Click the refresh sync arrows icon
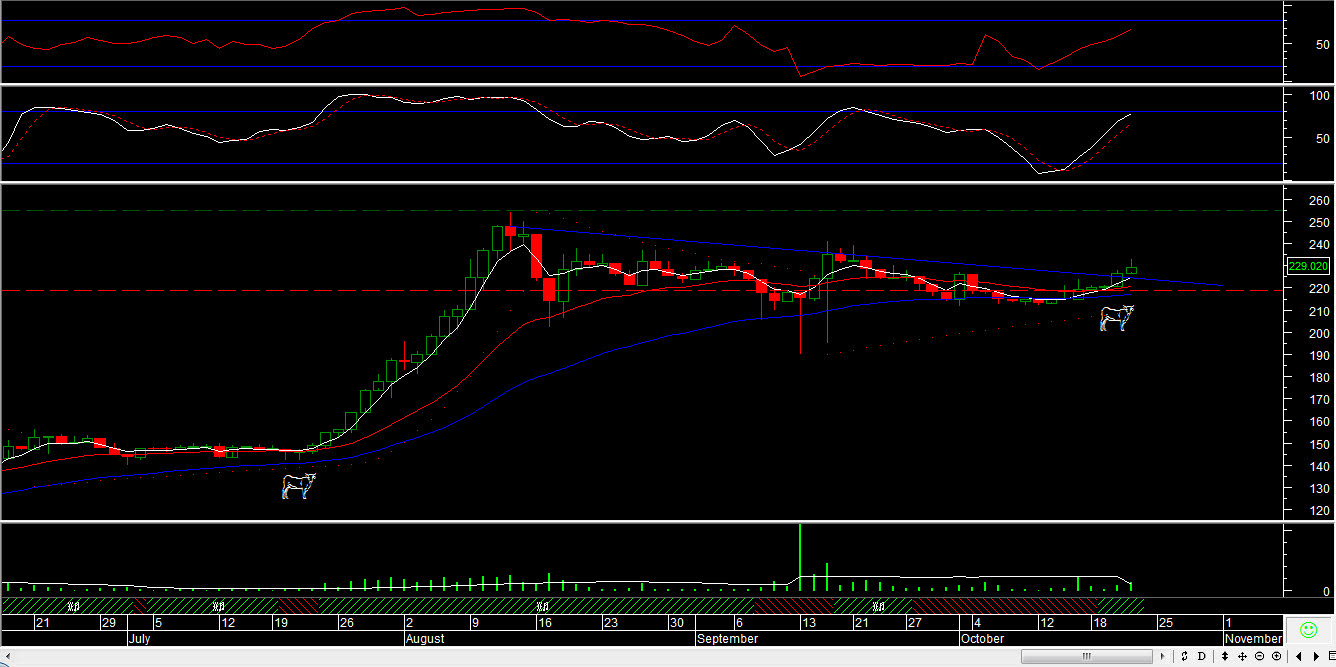 click(x=1184, y=656)
